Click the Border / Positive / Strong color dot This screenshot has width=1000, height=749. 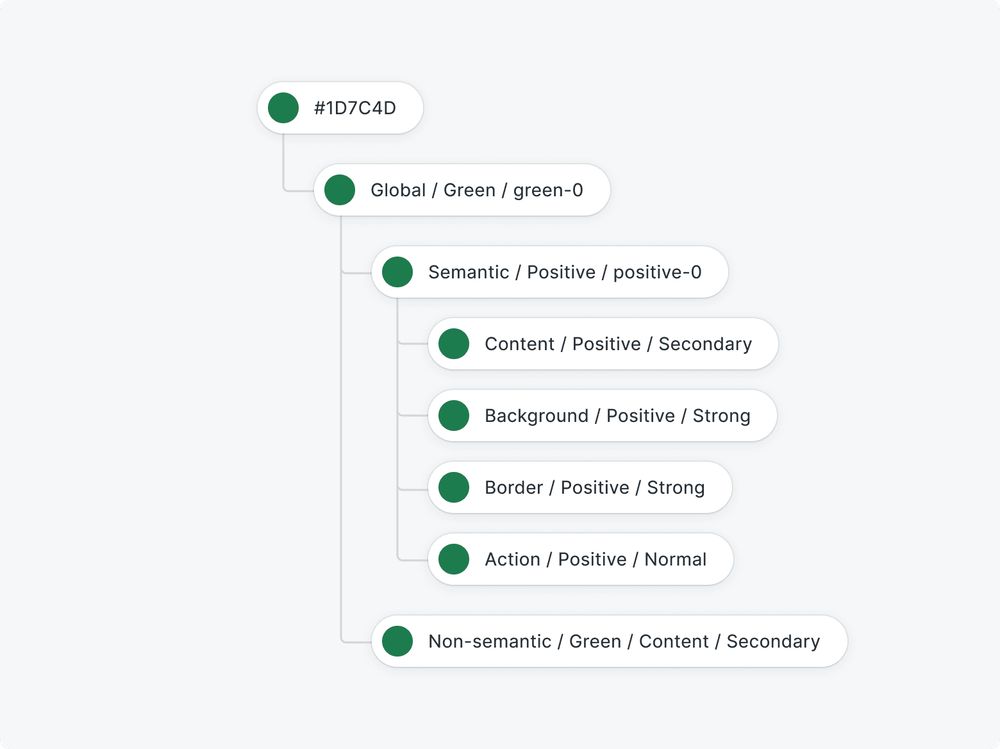click(x=454, y=488)
